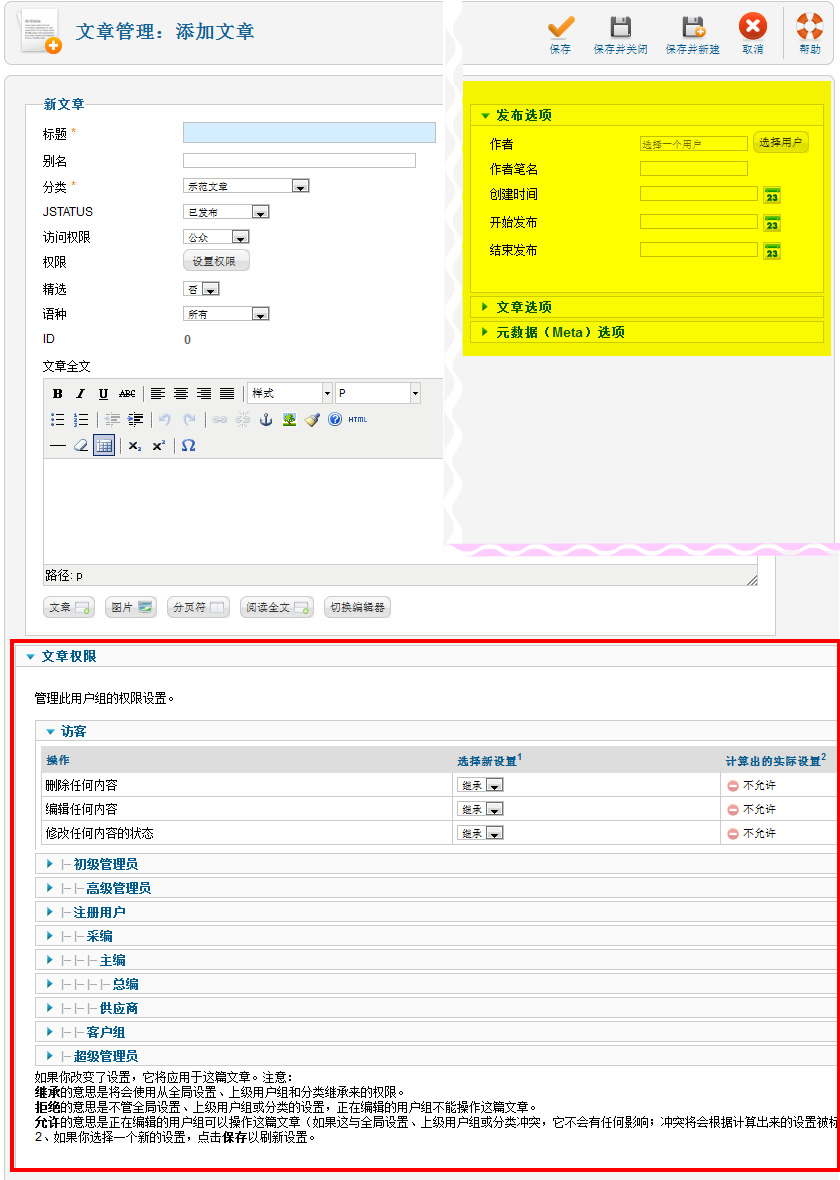Toggle bold formatting in the editor
Image resolution: width=840 pixels, height=1180 pixels.
click(x=57, y=394)
